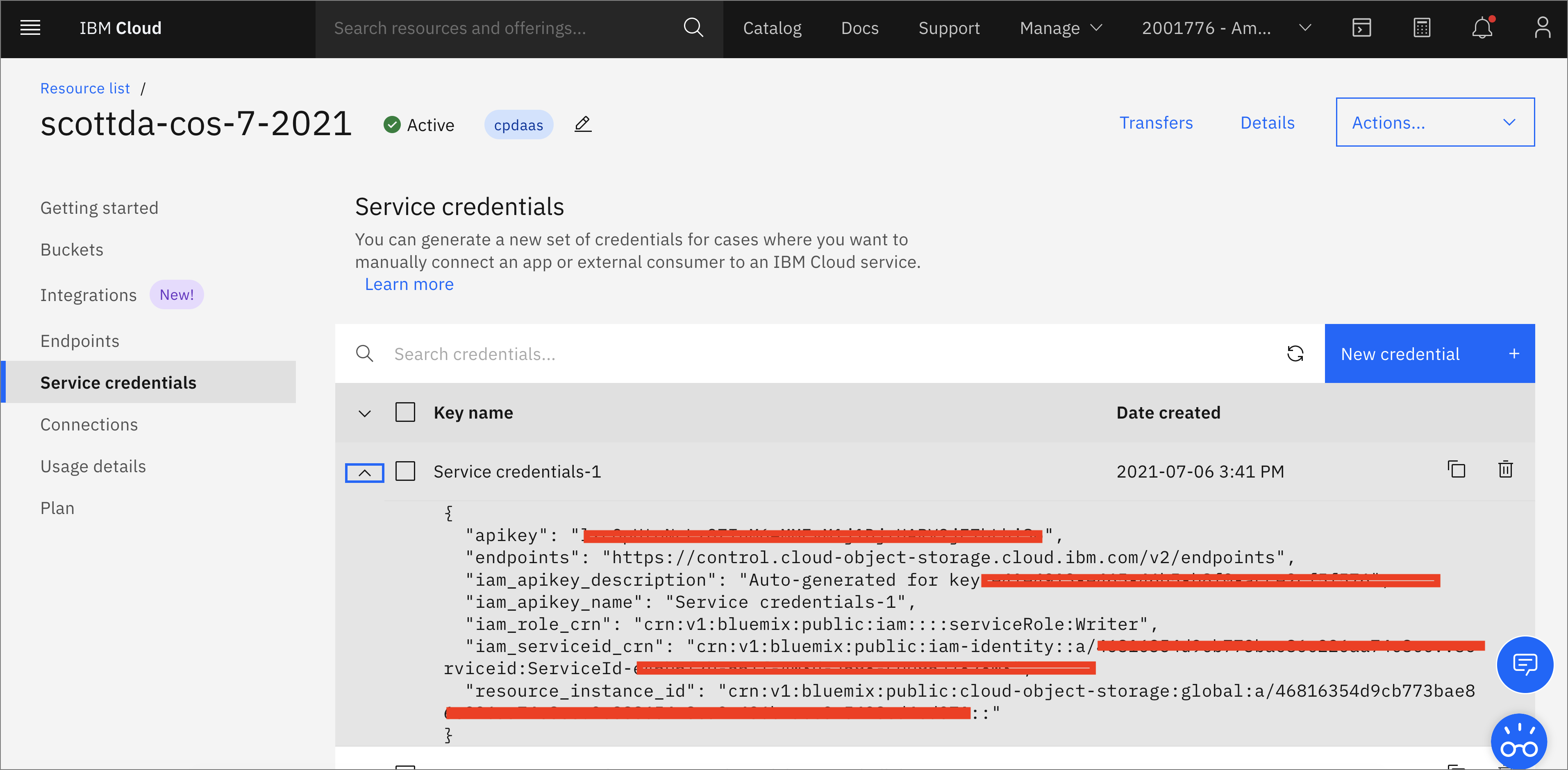Screen dimensions: 1568x770
Task: Open the hamburger navigation menu
Action: [x=30, y=28]
